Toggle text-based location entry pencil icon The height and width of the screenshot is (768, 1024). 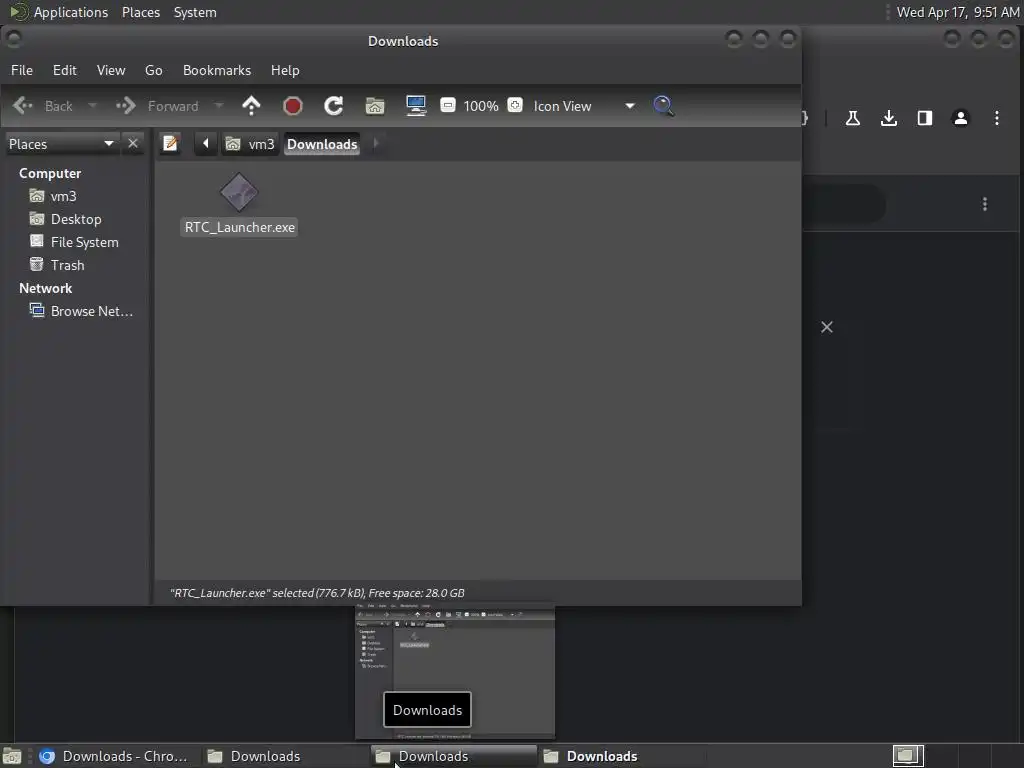pos(170,143)
